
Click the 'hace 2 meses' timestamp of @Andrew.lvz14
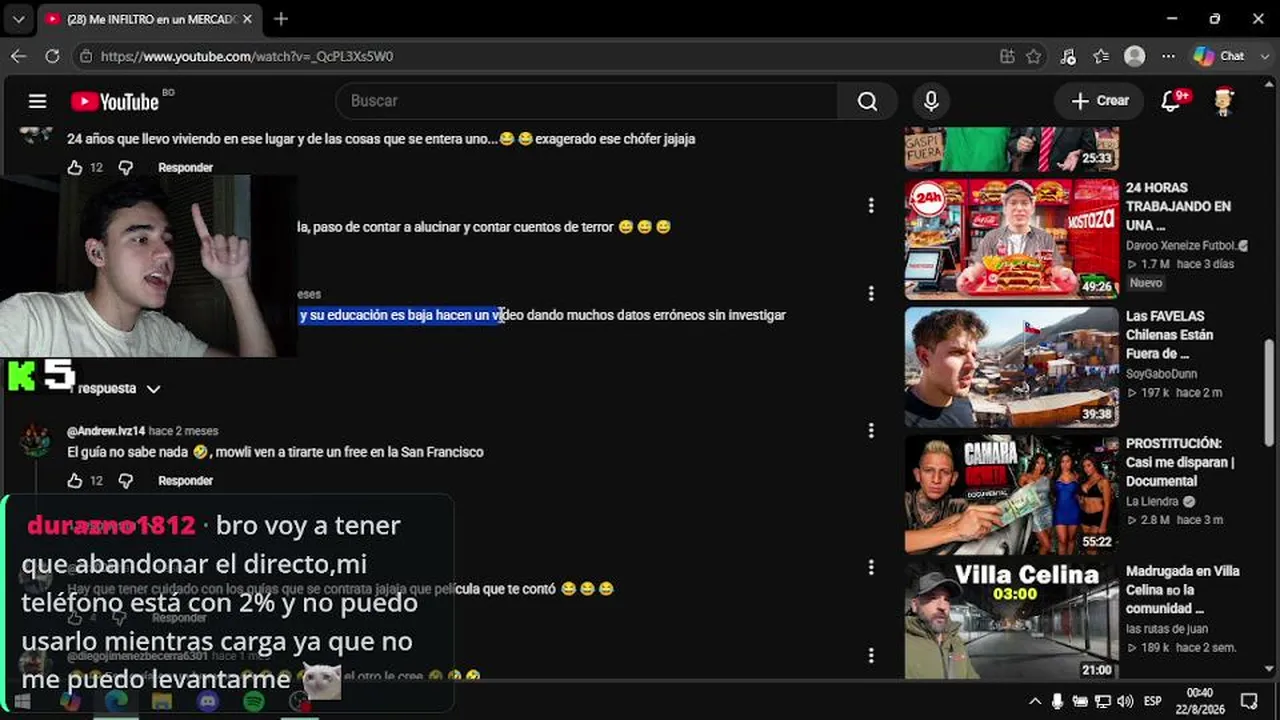[183, 431]
